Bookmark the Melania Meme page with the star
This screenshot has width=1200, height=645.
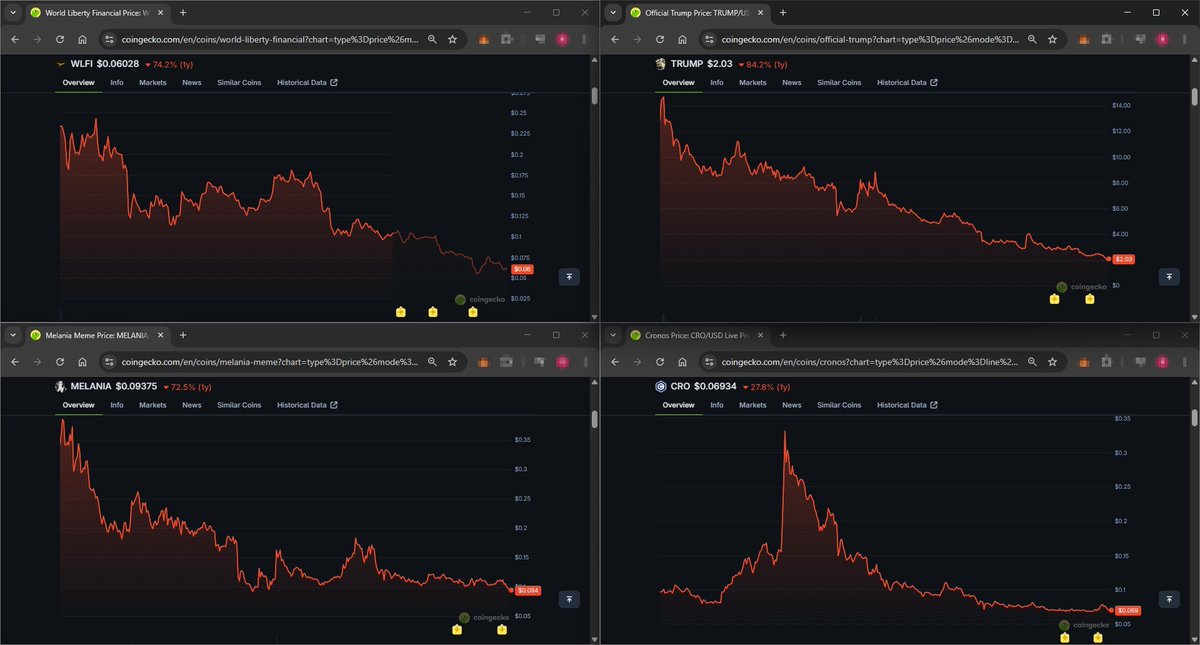coord(452,361)
